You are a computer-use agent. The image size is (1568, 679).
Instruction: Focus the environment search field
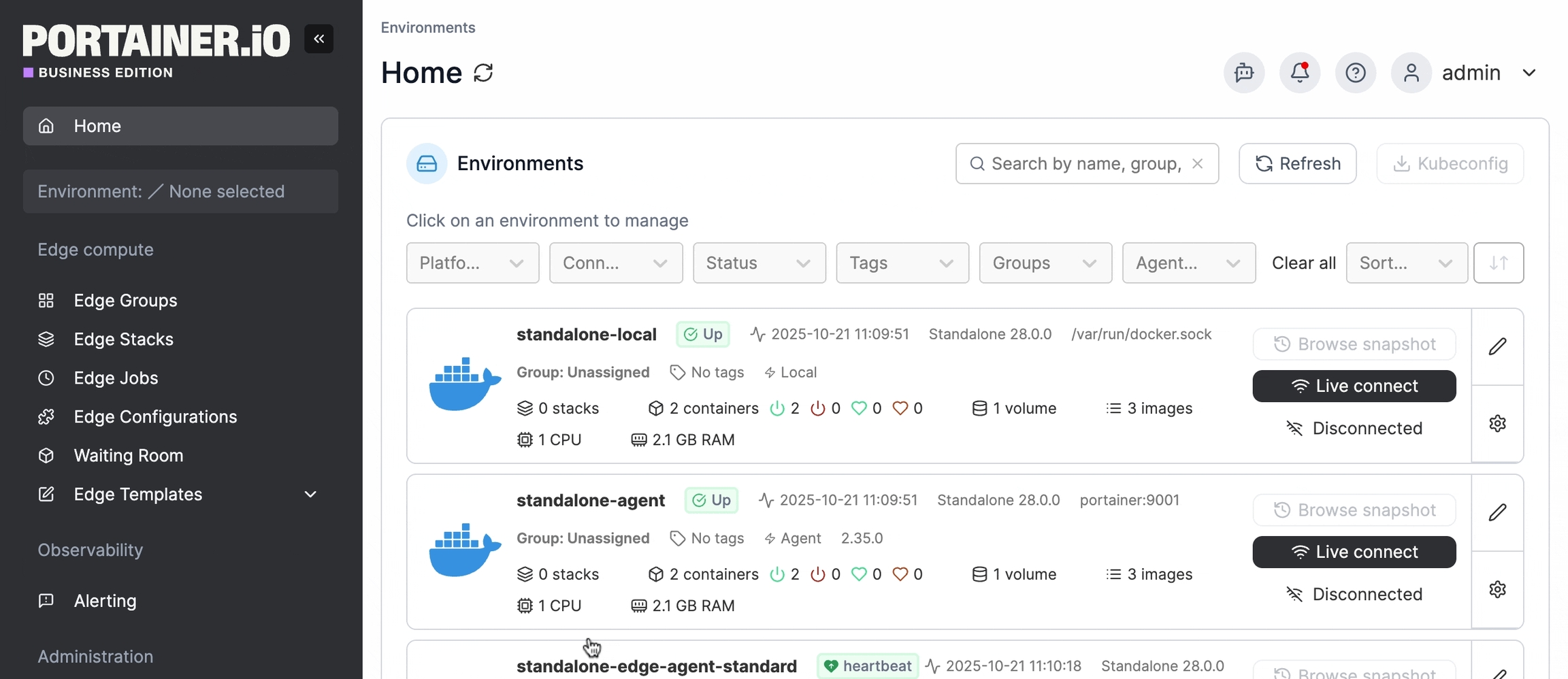tap(1085, 164)
